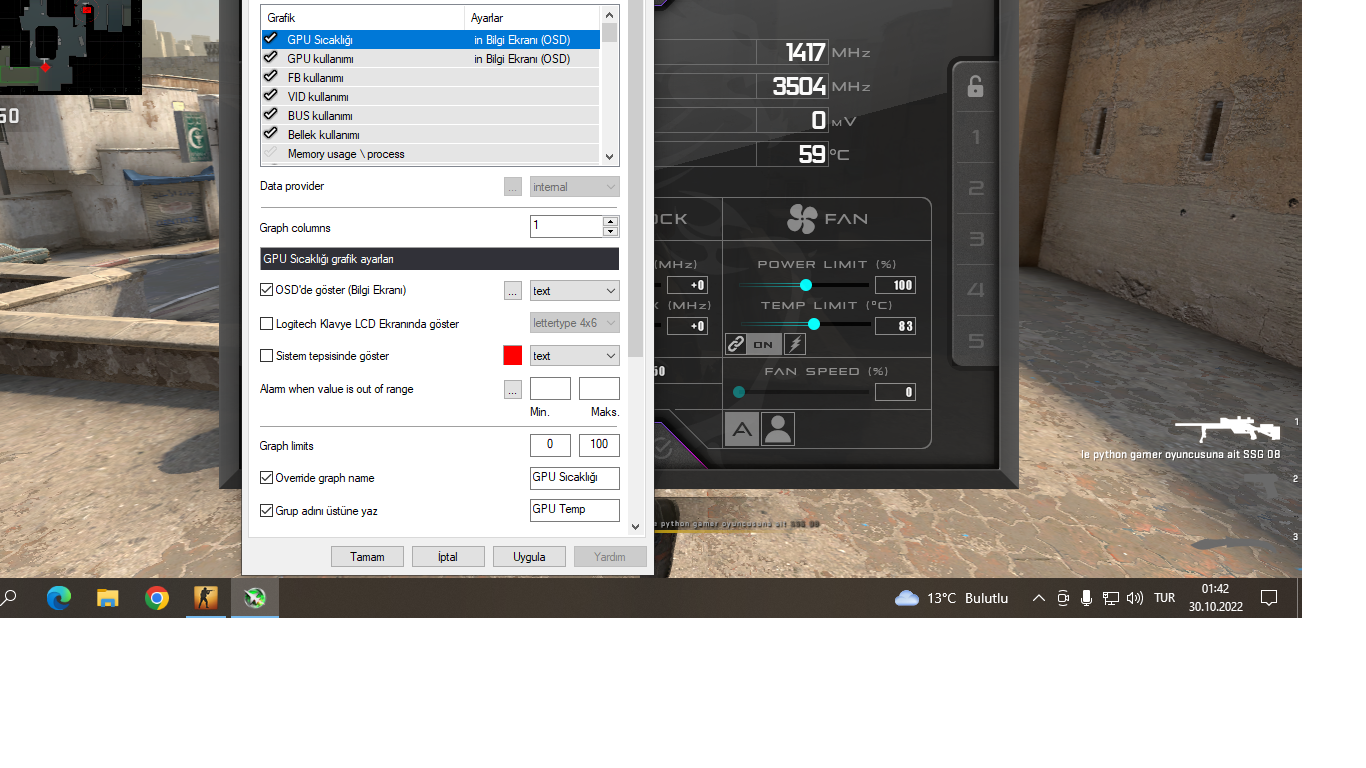Click the padlock profile lock icon in Afterburner

(x=975, y=87)
